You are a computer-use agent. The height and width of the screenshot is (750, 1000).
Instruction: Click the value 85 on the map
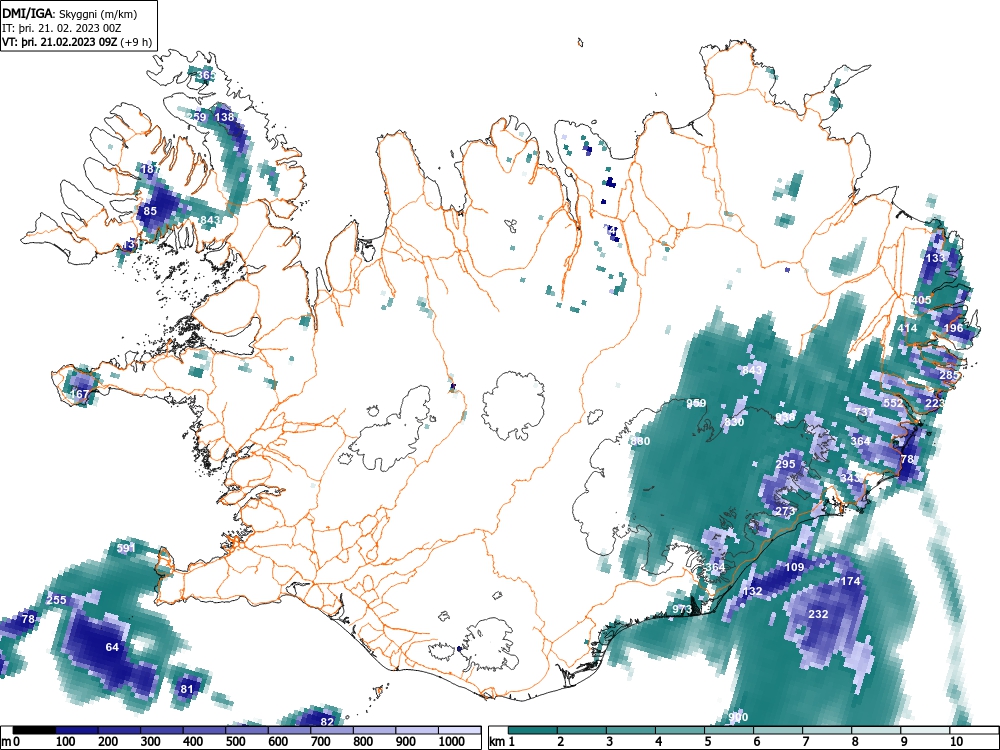tap(150, 210)
